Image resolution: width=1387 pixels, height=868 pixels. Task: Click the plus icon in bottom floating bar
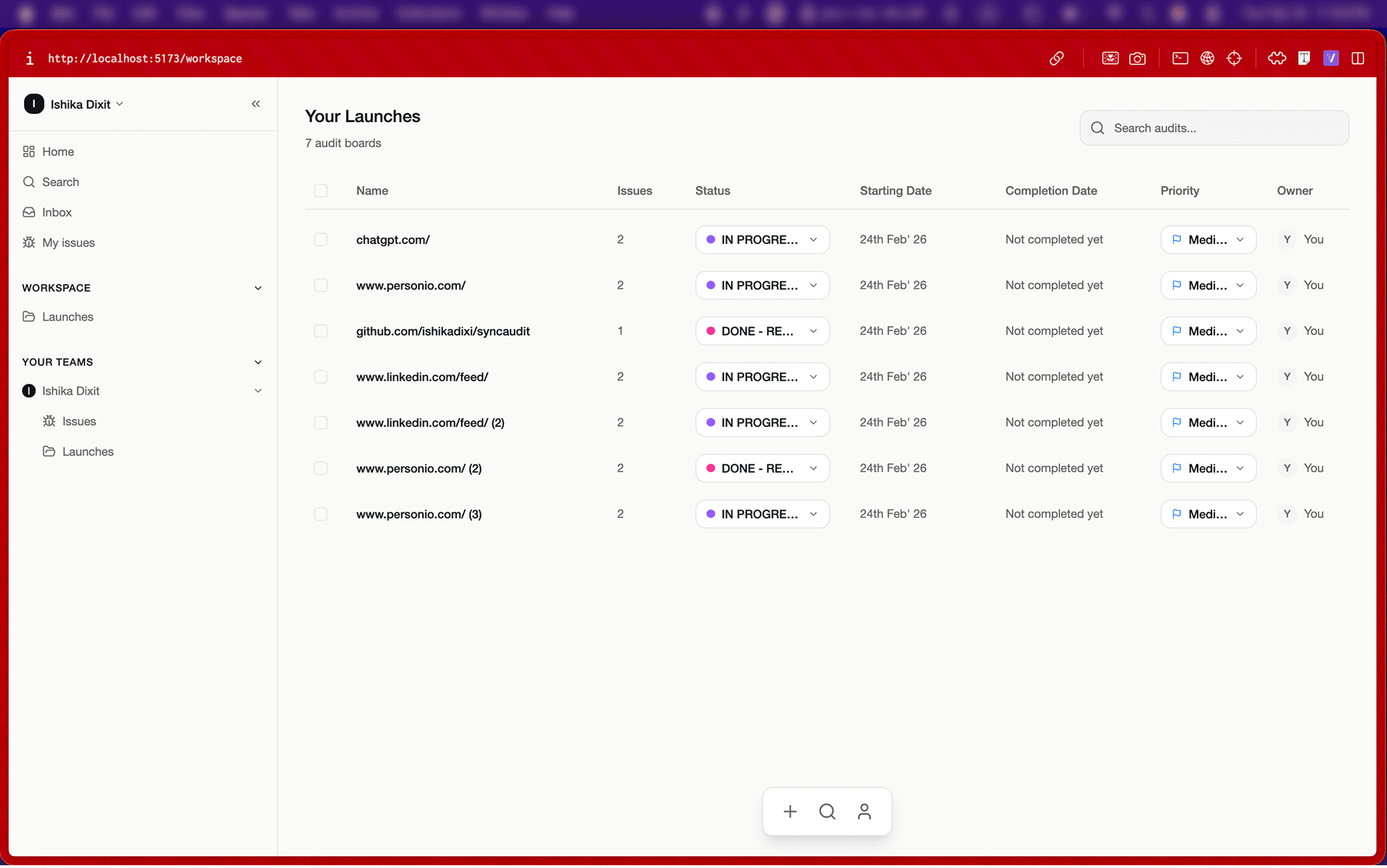point(790,812)
